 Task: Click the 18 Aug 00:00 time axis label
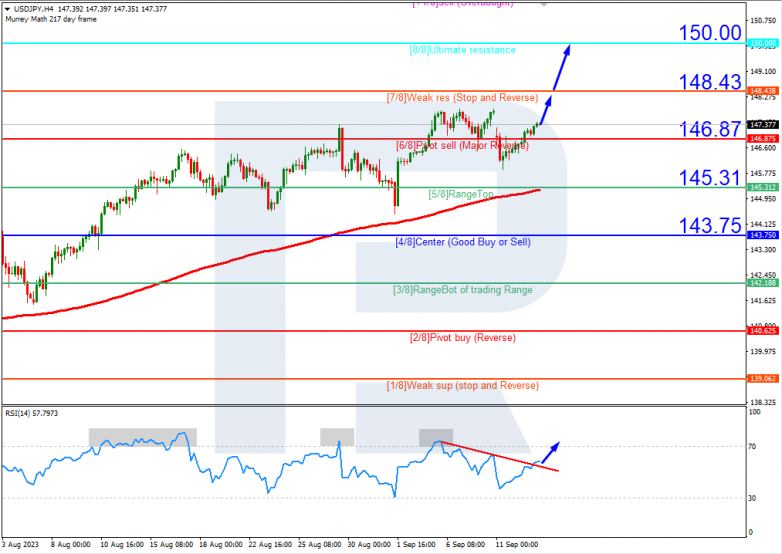click(221, 545)
